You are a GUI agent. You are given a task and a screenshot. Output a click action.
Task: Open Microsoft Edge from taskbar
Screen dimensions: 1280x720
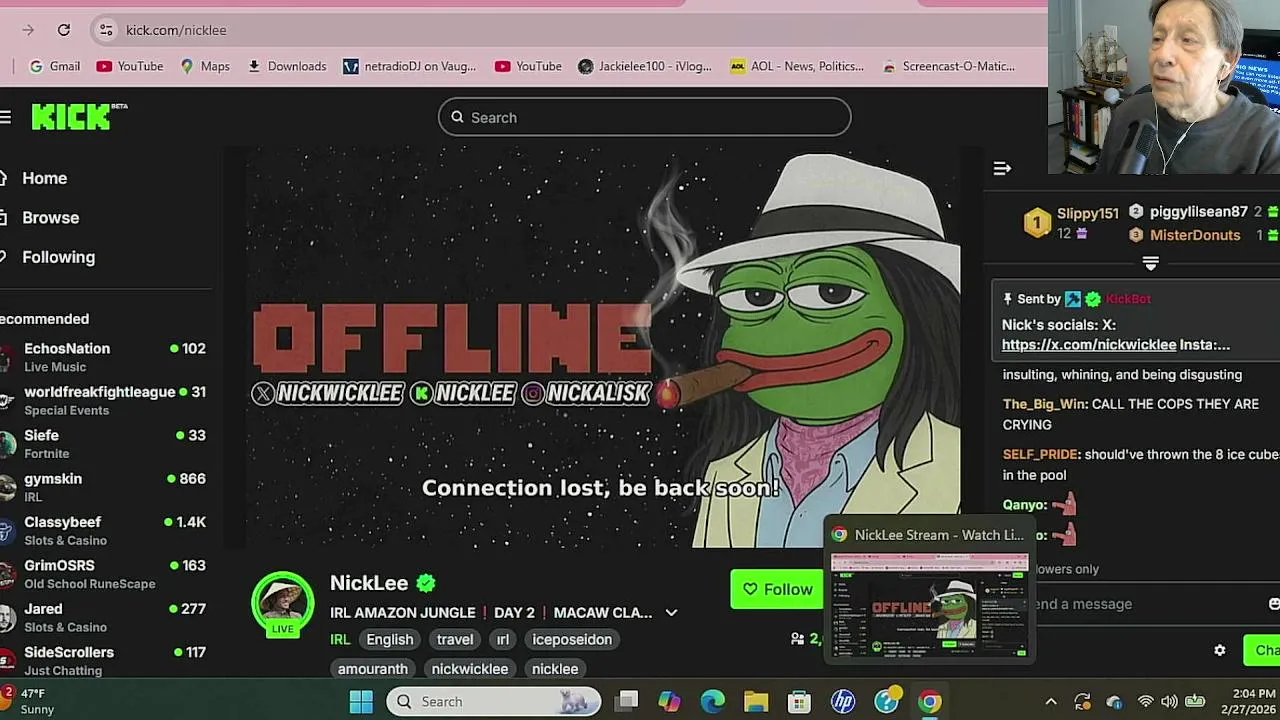[x=712, y=702]
